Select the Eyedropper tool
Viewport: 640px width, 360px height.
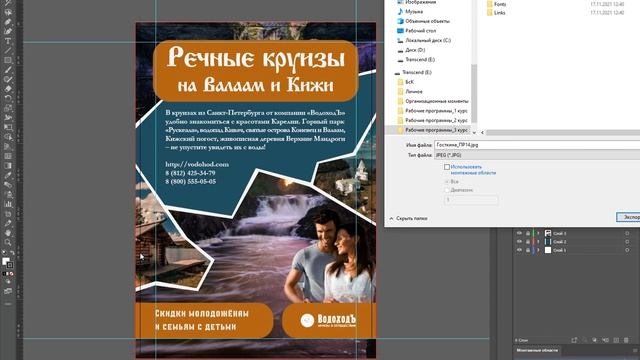pos(8,175)
